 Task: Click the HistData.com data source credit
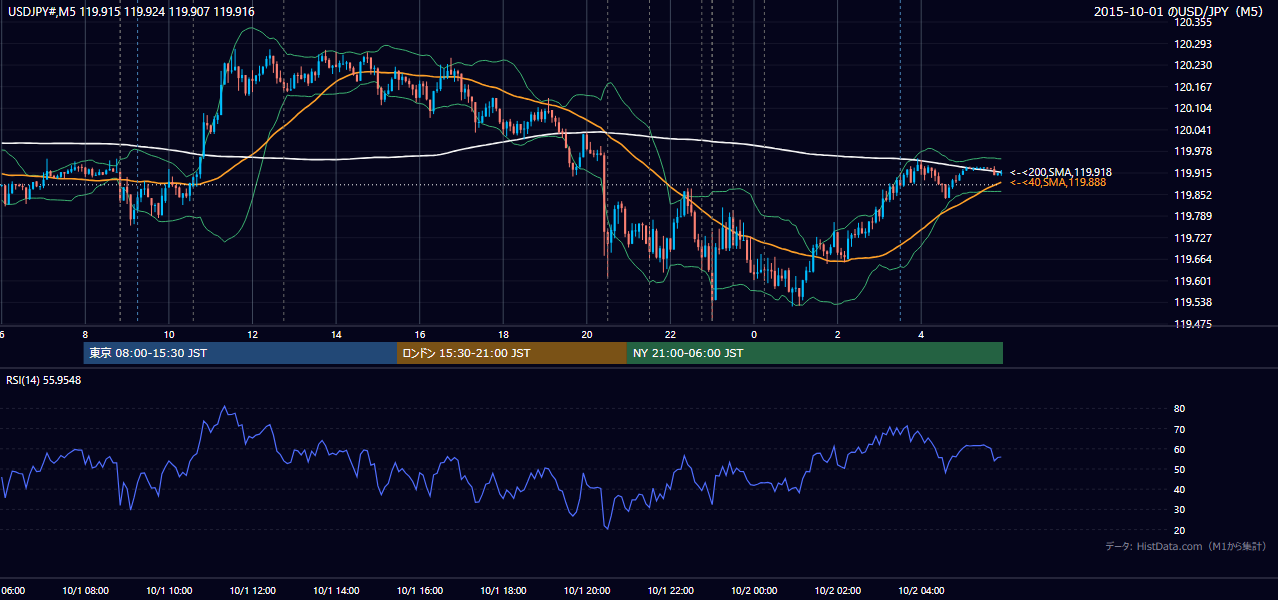point(1186,546)
